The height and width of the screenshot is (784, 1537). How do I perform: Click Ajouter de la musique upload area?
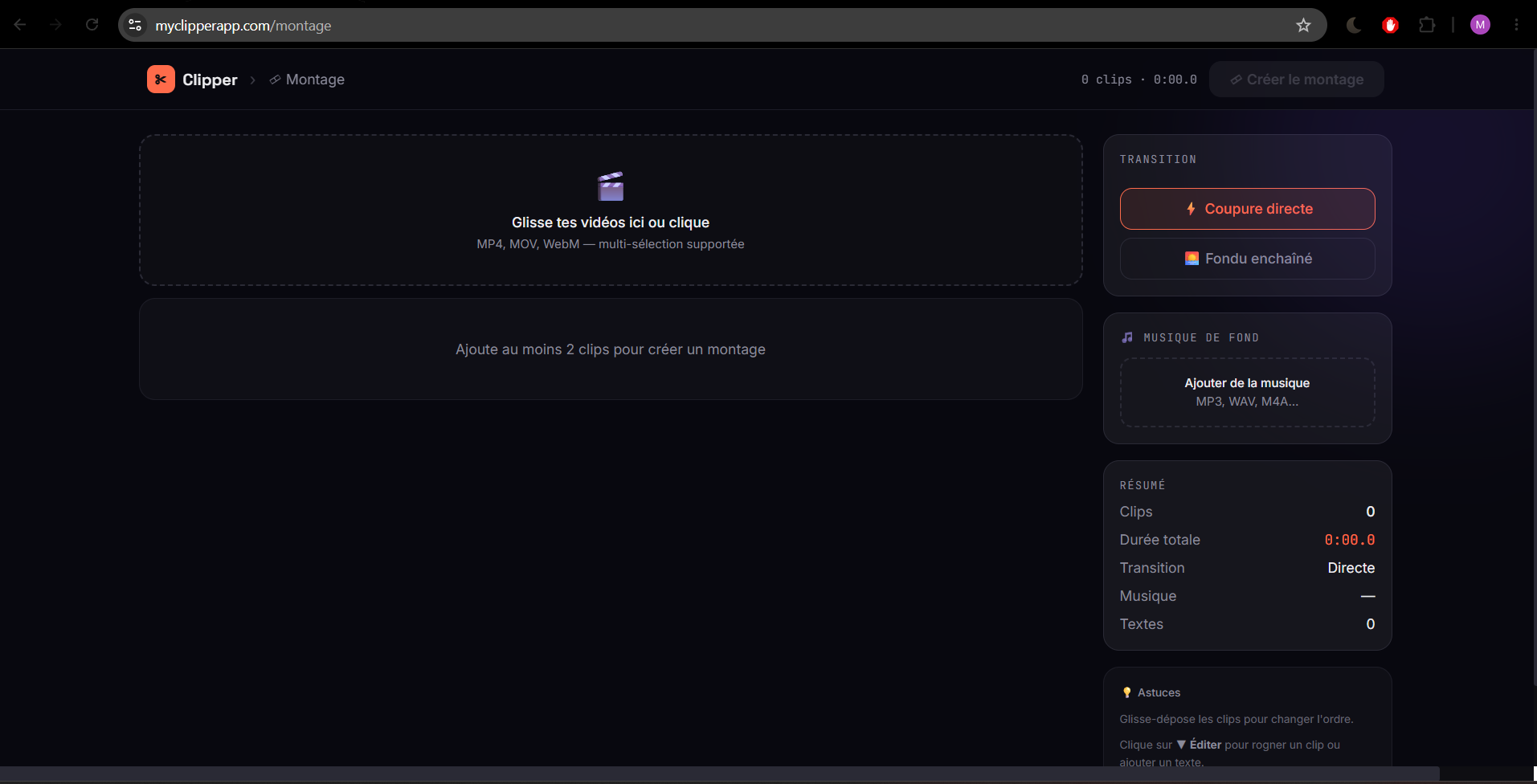[x=1248, y=392]
